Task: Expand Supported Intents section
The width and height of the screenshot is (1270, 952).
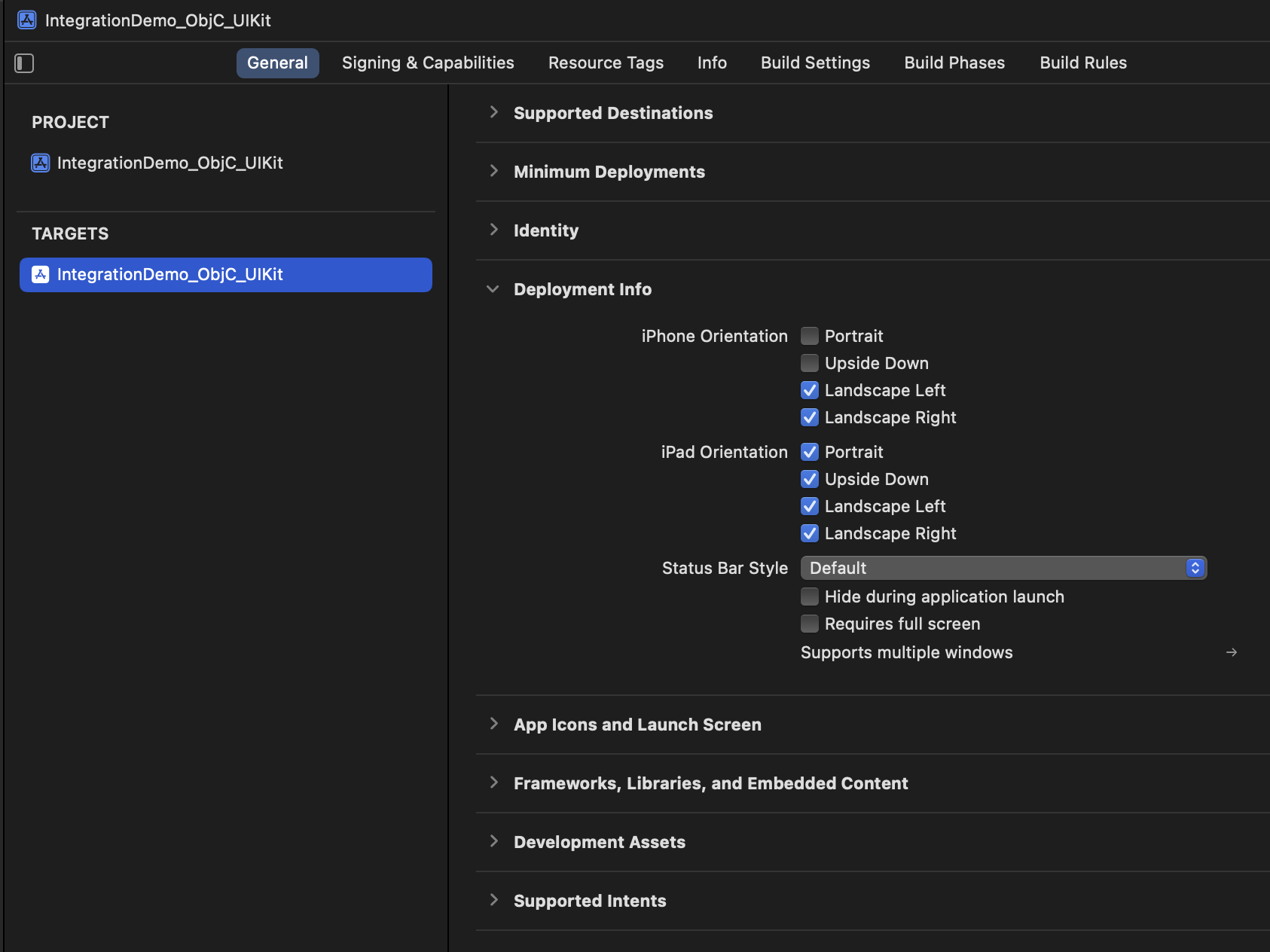Action: pyautogui.click(x=493, y=900)
